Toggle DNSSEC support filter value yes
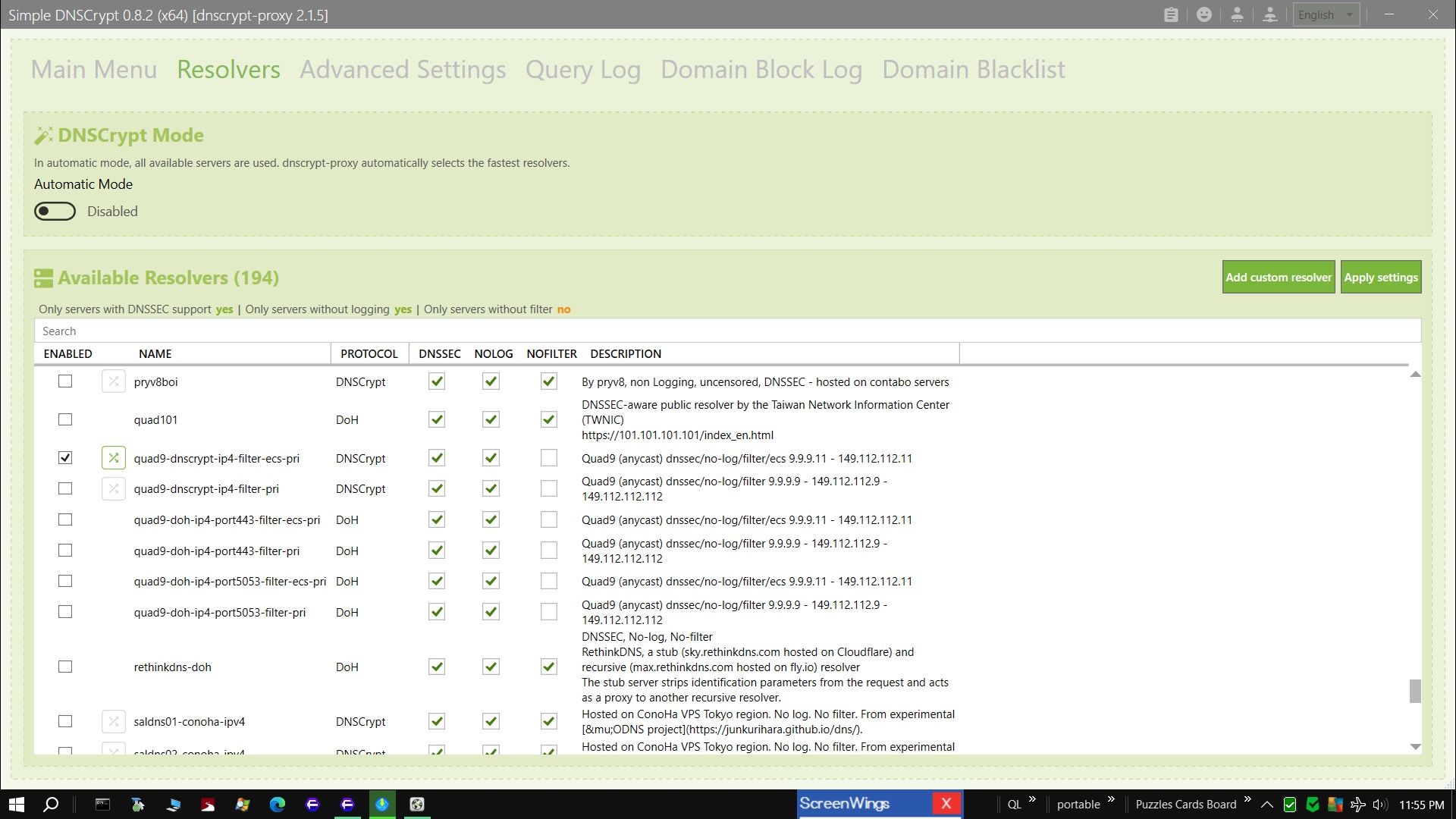This screenshot has height=819, width=1456. click(x=224, y=309)
